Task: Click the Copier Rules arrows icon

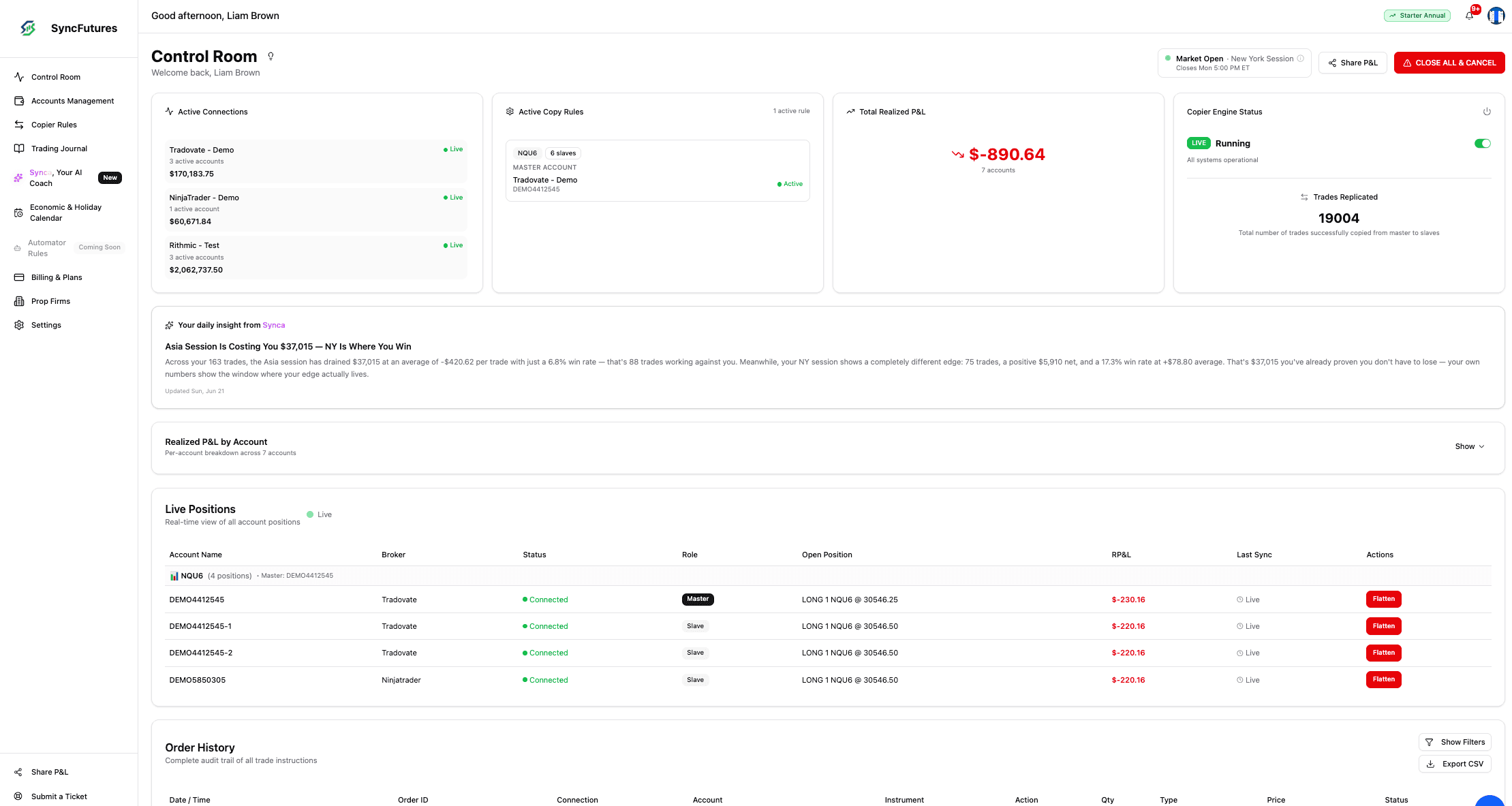Action: pyautogui.click(x=19, y=125)
